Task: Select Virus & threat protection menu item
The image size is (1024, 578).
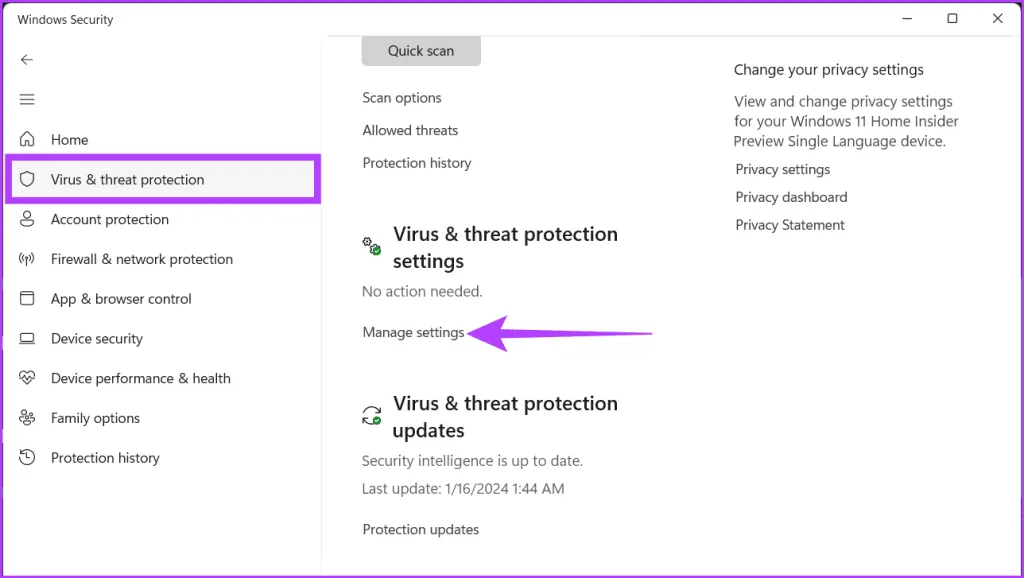Action: point(127,180)
